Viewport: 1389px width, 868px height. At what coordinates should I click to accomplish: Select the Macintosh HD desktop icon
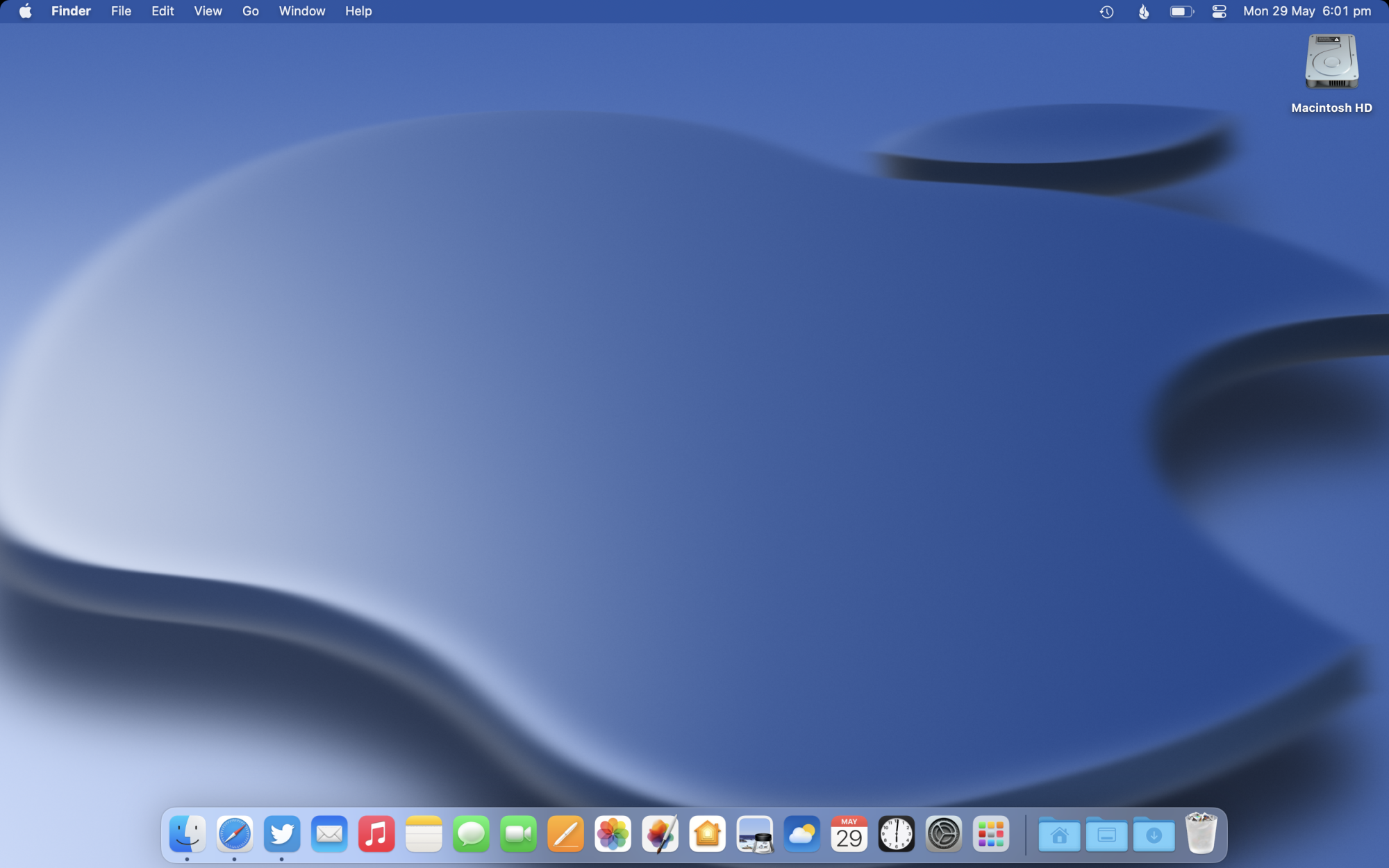pyautogui.click(x=1331, y=62)
